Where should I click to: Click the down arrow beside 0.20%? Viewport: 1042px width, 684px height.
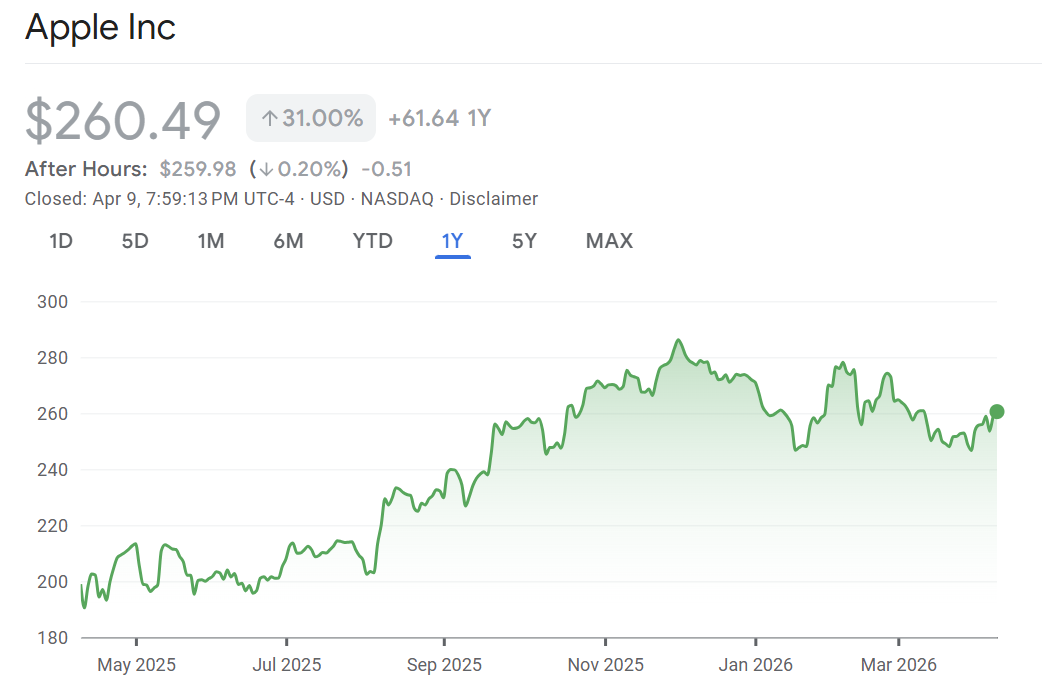click(x=266, y=169)
